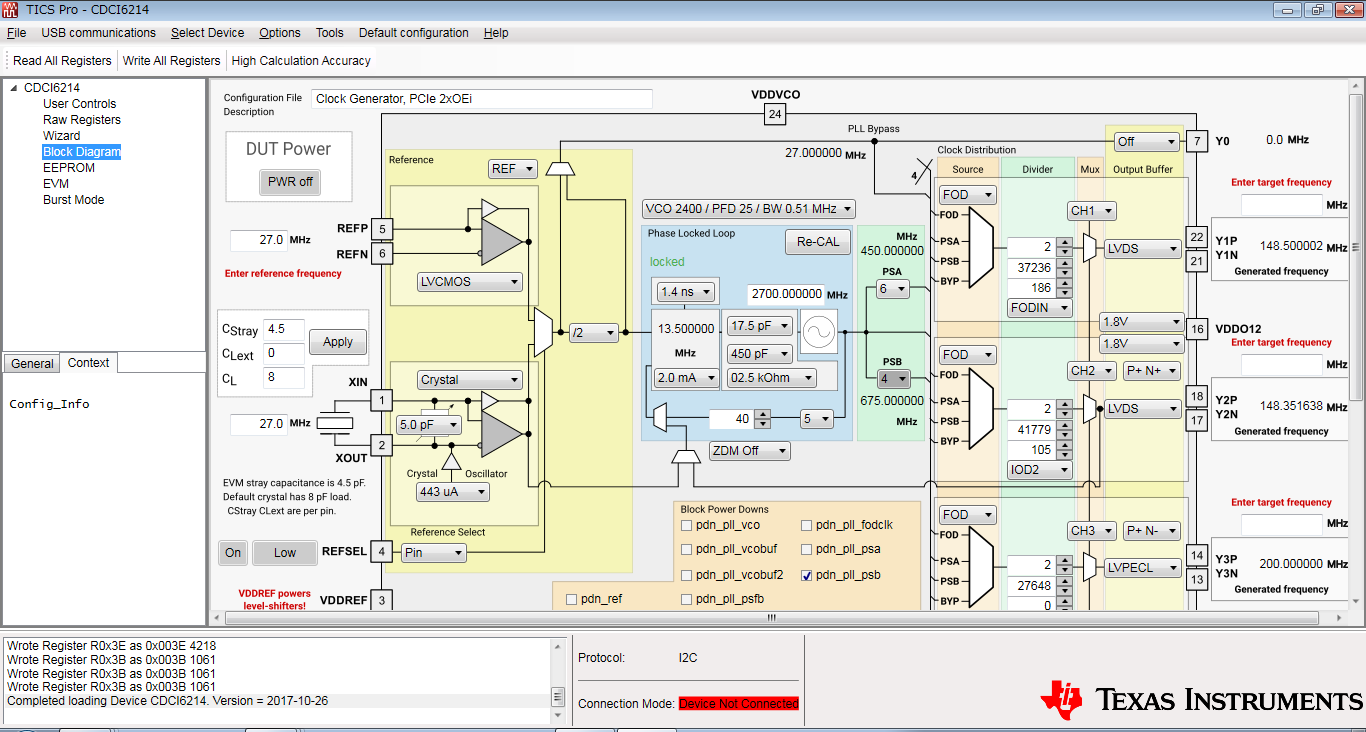Image resolution: width=1366 pixels, height=732 pixels.
Task: Open the REF source dropdown
Action: [513, 169]
